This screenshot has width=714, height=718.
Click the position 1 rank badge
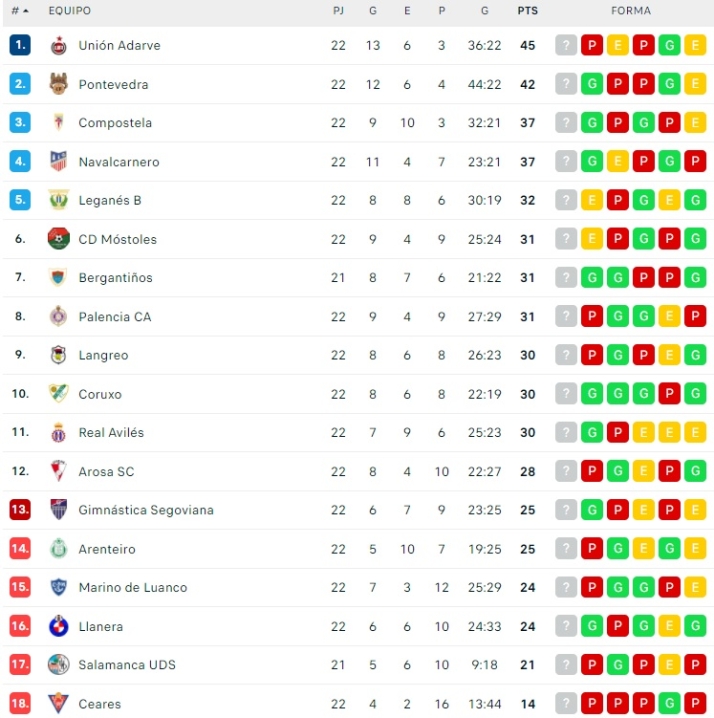click(x=20, y=46)
